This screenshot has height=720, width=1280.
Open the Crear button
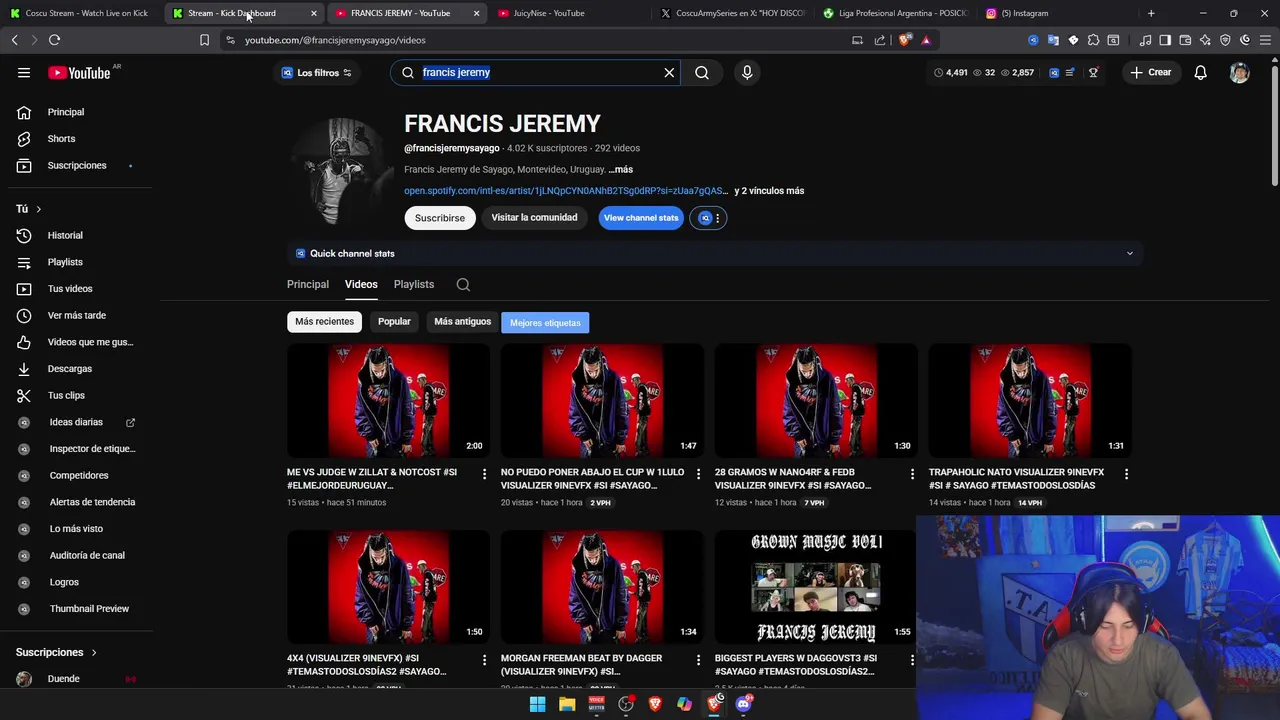[x=1150, y=72]
